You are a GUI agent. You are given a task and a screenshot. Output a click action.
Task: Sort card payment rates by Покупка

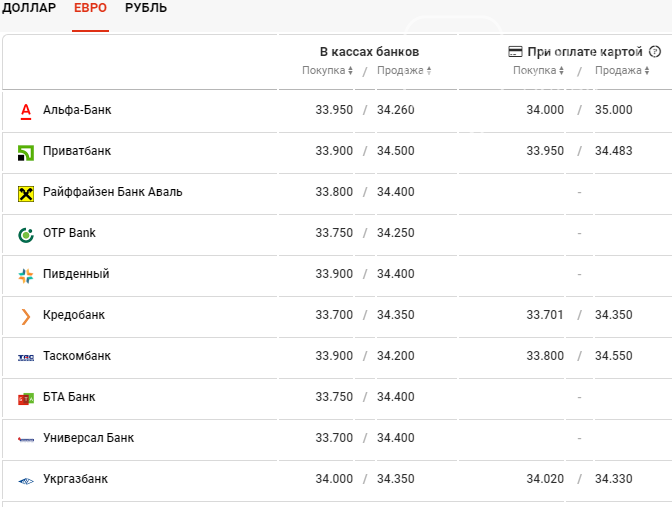(x=538, y=70)
